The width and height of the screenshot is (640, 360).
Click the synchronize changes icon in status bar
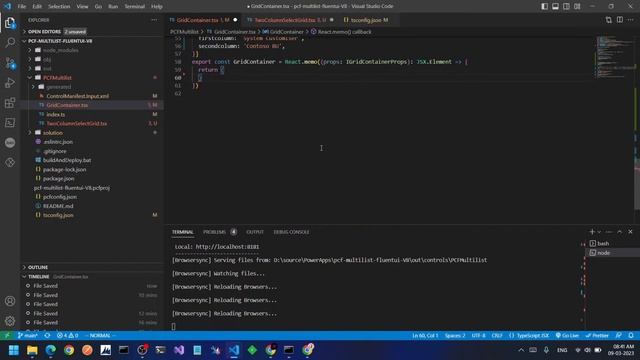pos(47,336)
